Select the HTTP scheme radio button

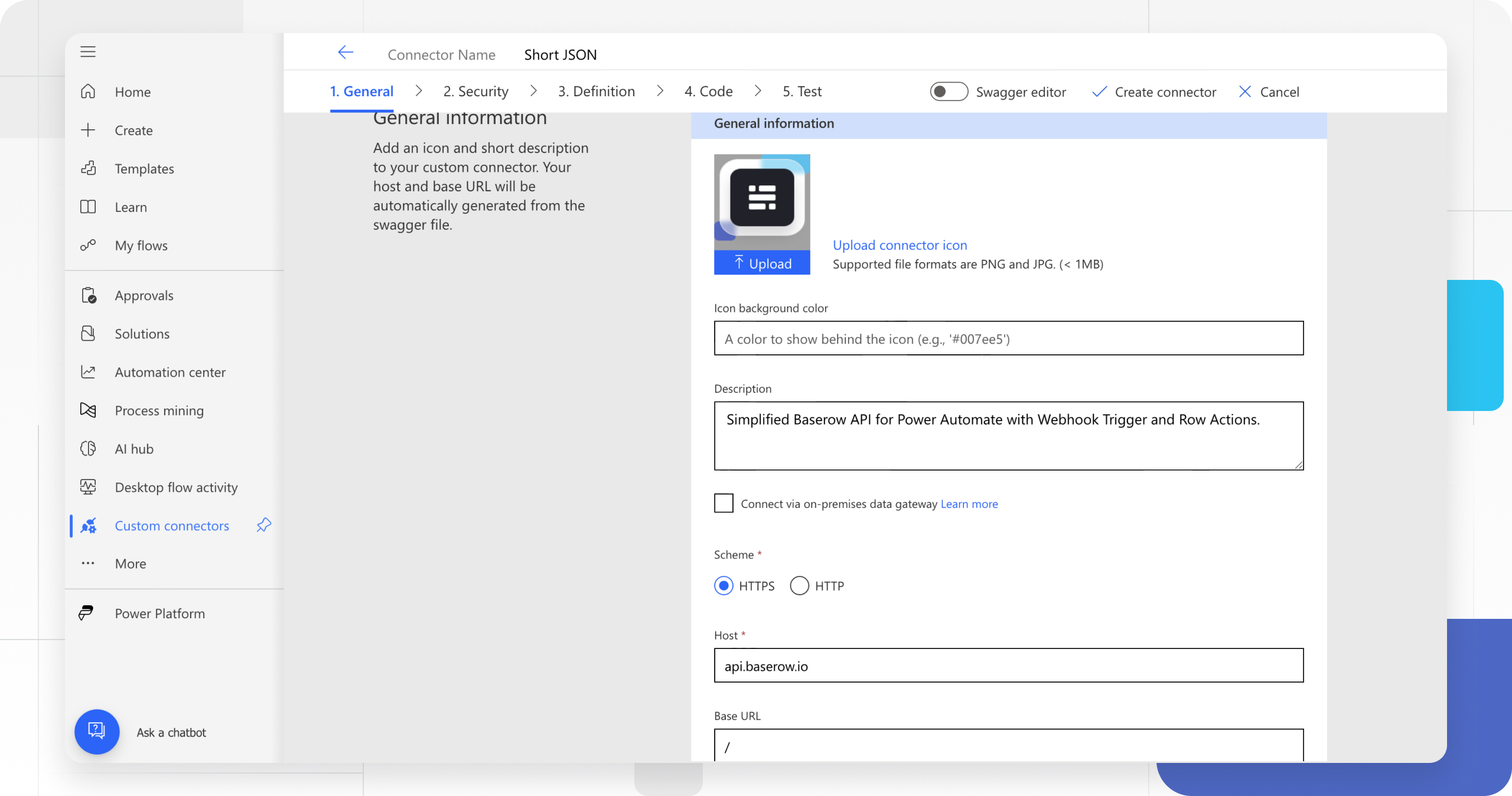[x=799, y=586]
